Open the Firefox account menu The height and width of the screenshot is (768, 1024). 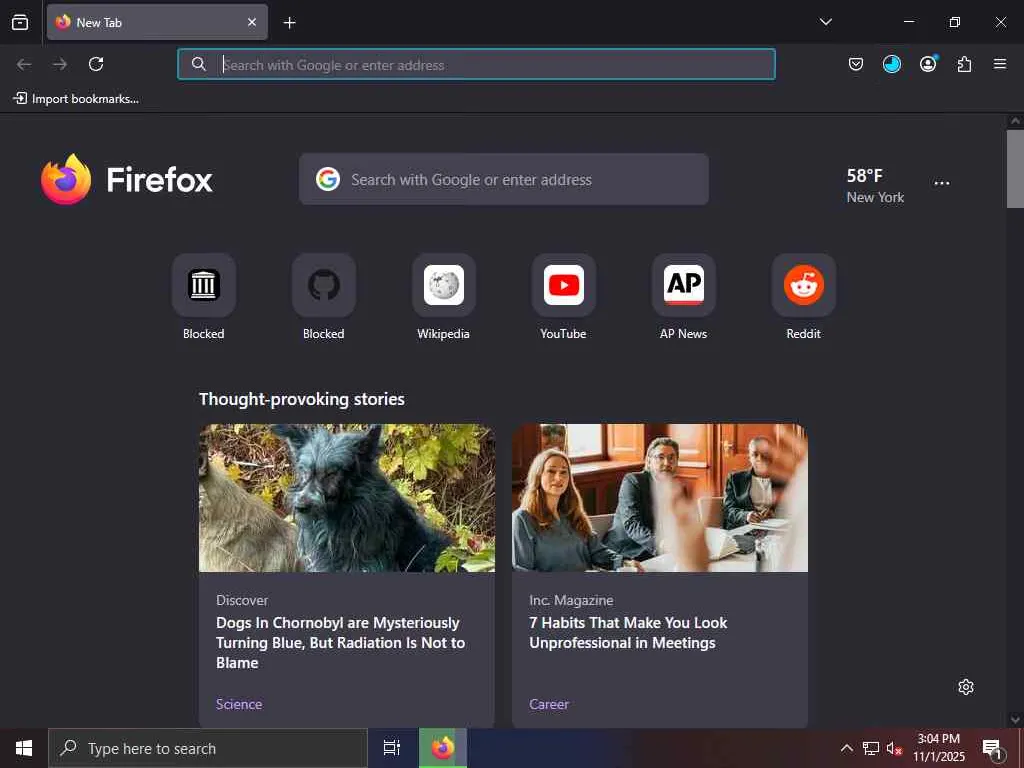(928, 63)
